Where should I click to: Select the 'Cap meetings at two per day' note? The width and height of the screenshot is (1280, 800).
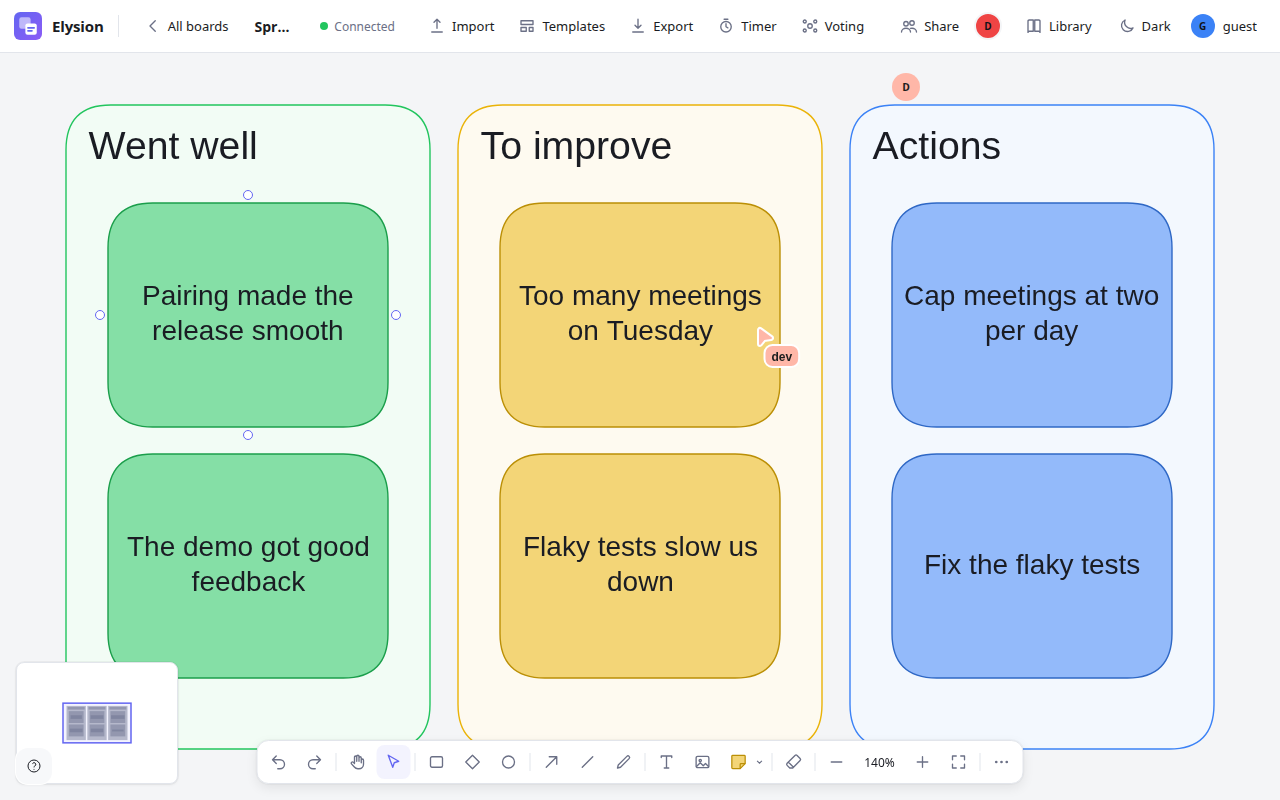pos(1032,315)
